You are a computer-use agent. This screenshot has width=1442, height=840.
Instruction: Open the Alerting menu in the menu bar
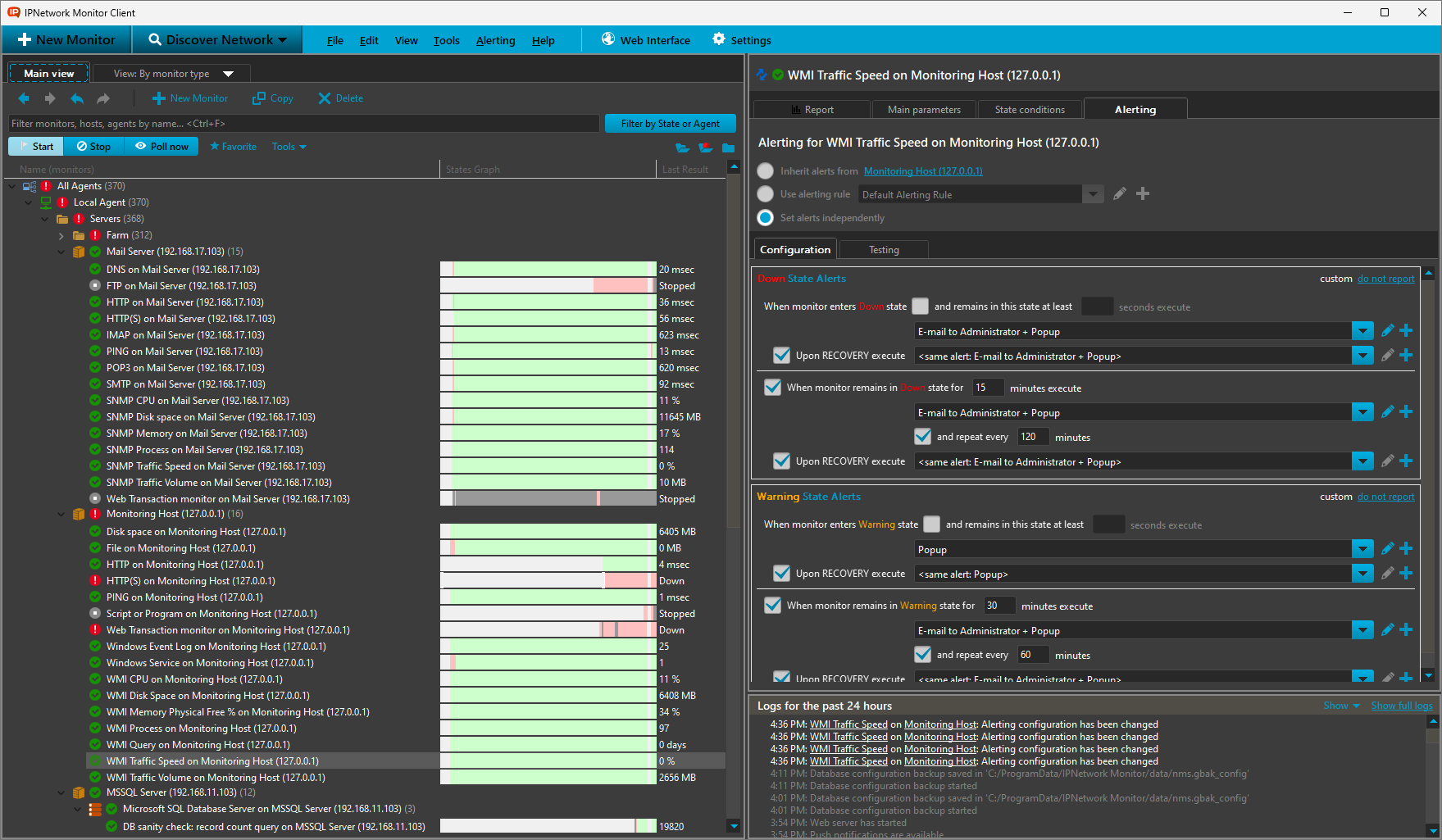(495, 40)
